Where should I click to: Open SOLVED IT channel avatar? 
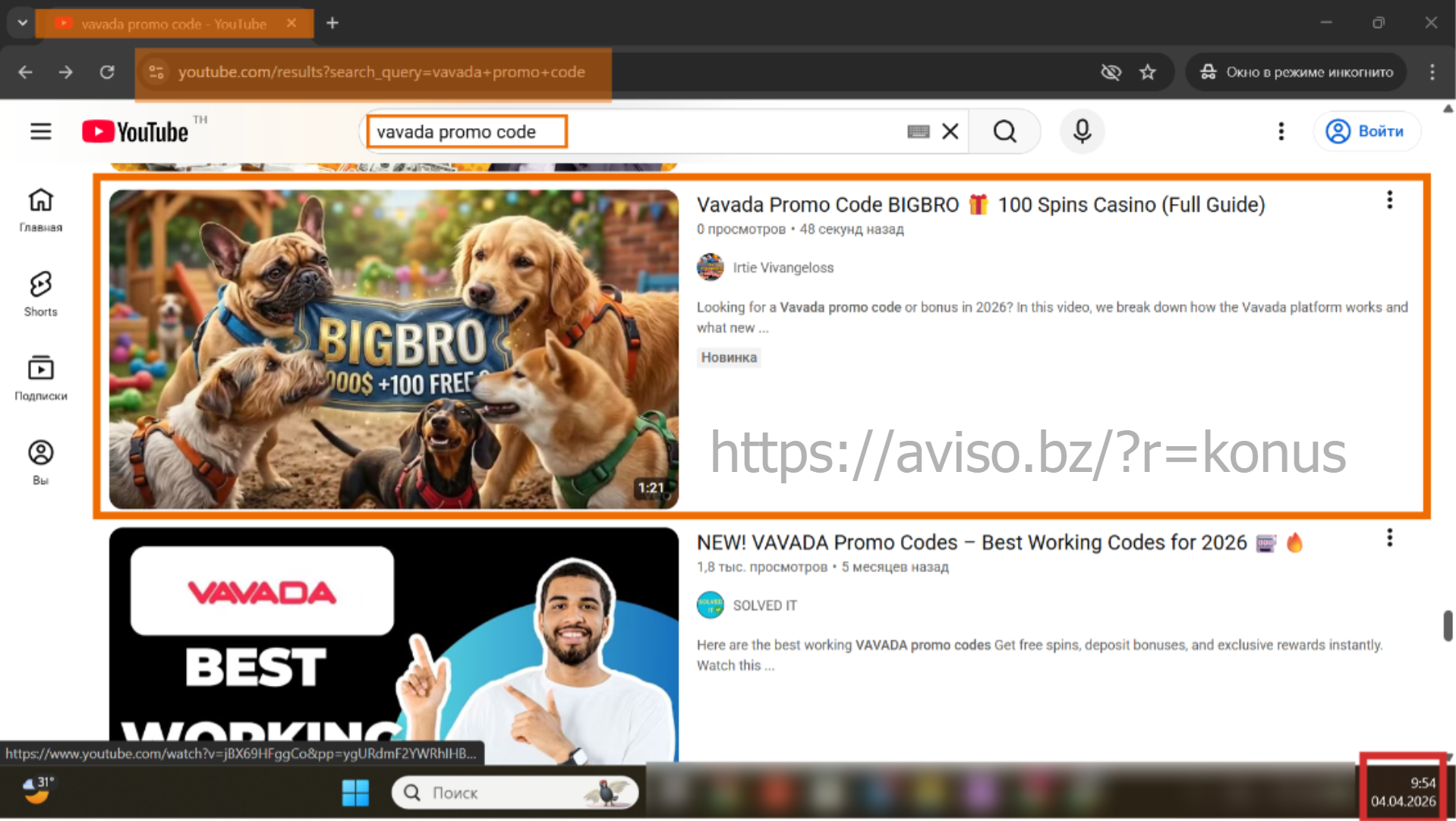point(711,605)
